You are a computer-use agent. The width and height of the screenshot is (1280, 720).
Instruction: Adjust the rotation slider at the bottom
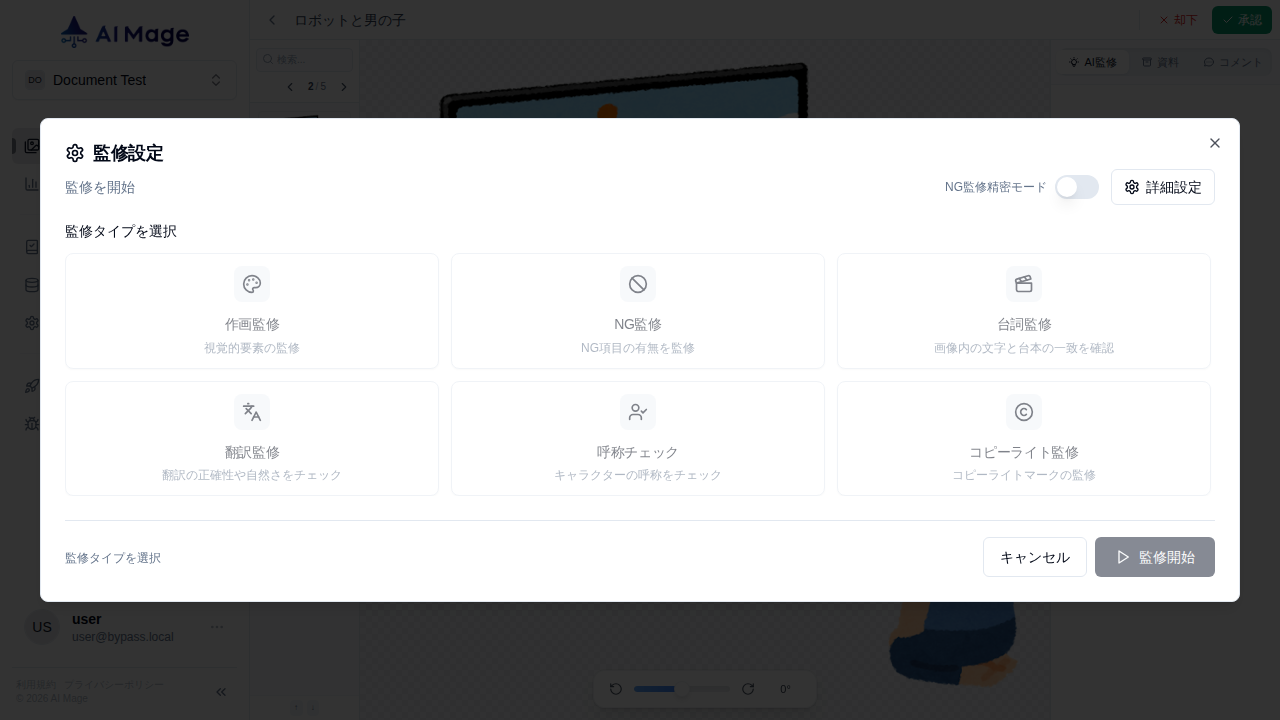(682, 689)
